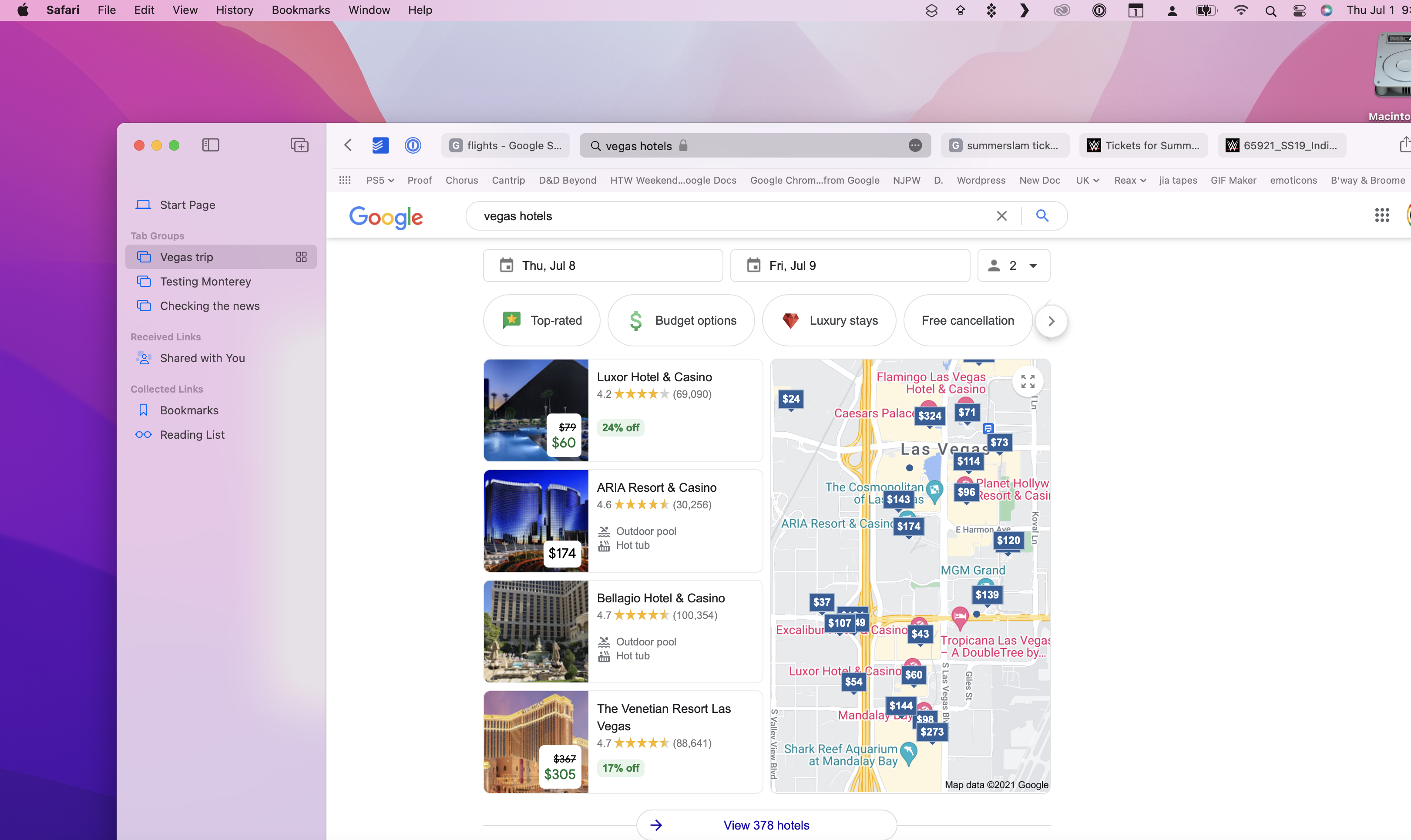
Task: Switch to 65921_SS19_Indi... tab
Action: [1282, 145]
